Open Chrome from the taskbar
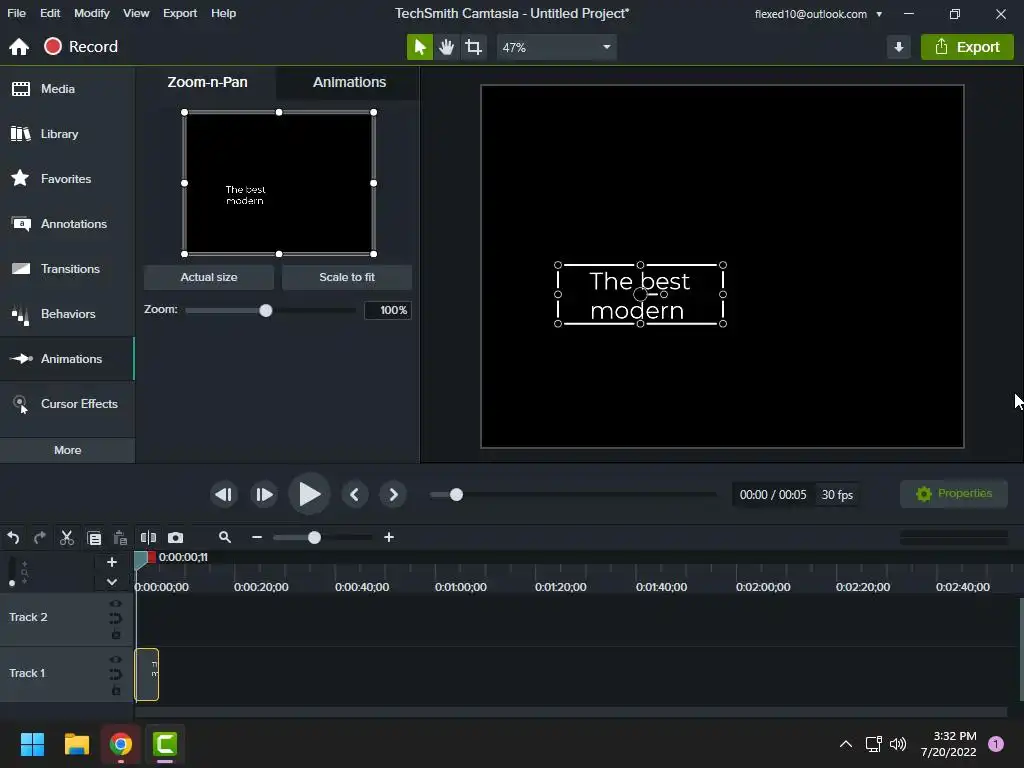 pos(121,744)
